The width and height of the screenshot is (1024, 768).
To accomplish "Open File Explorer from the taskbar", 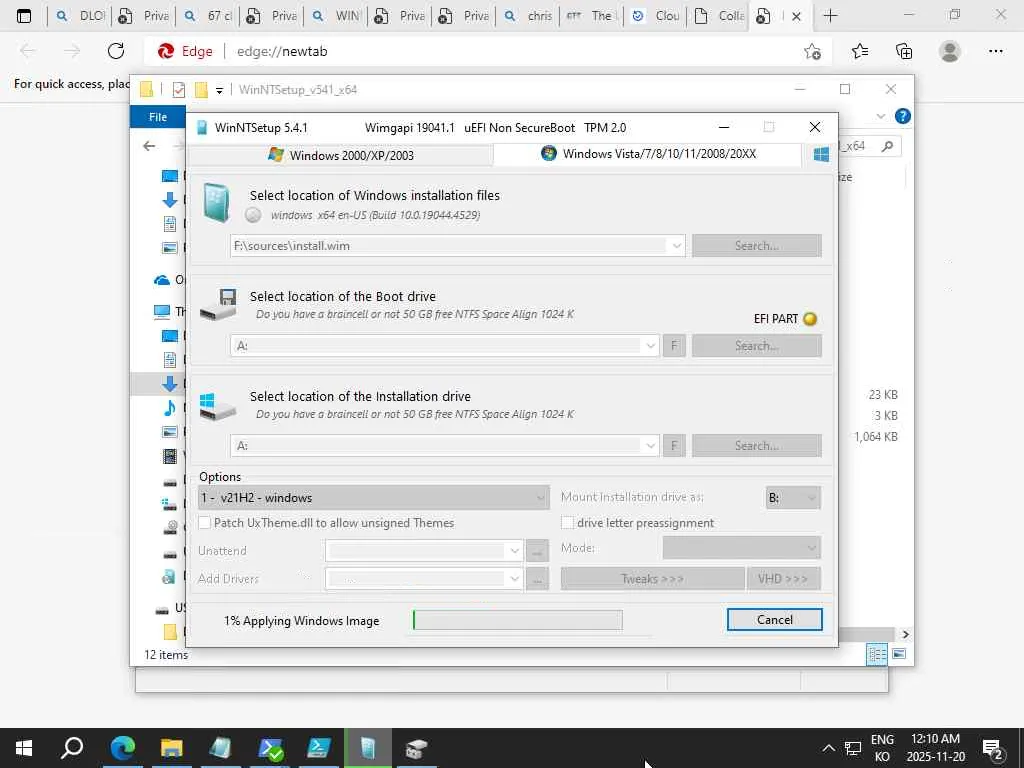I will 172,748.
